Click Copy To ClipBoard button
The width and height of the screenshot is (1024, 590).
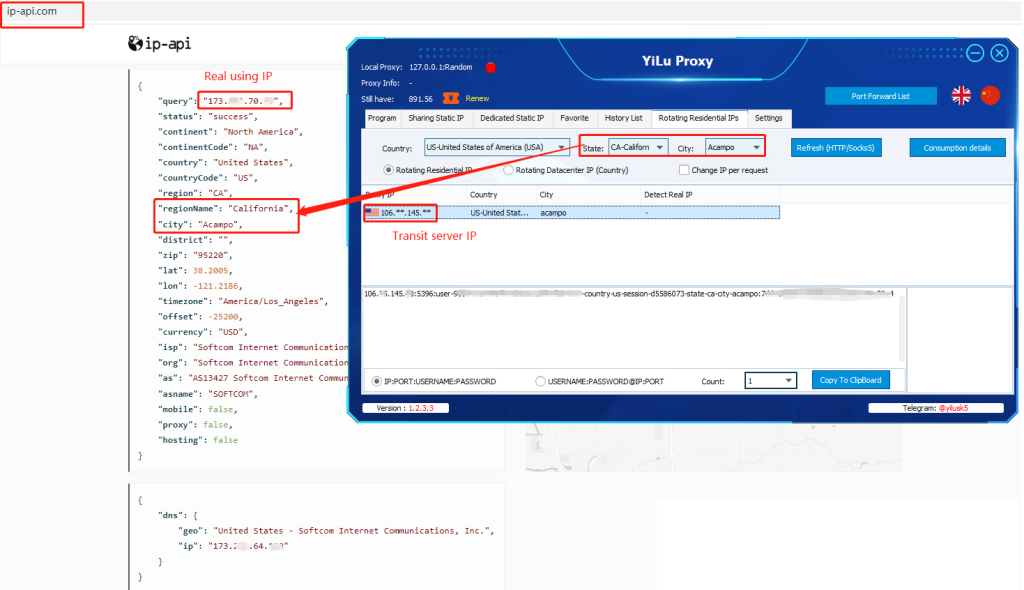pos(851,380)
